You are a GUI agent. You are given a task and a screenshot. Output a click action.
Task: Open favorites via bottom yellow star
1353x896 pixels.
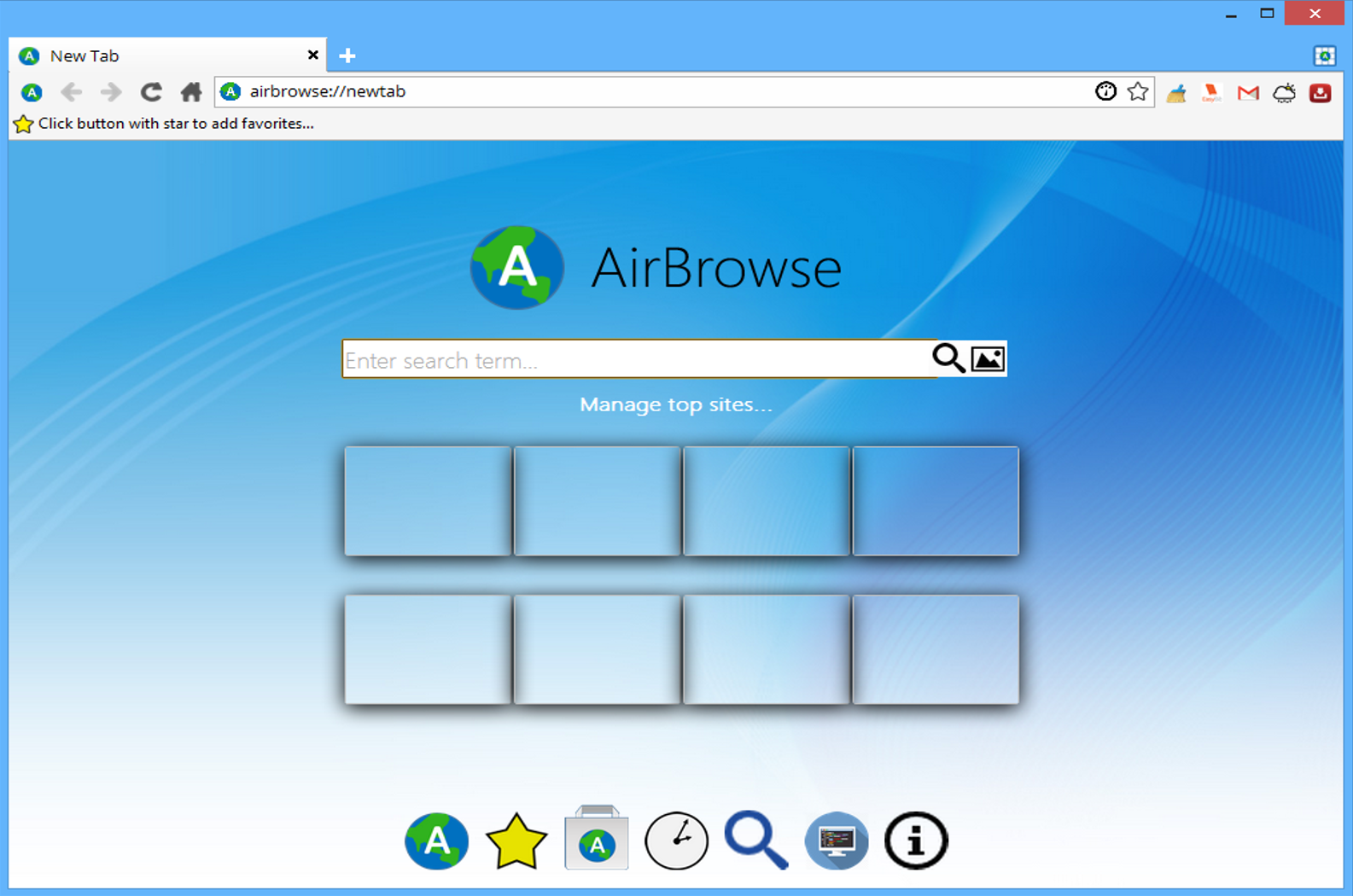pyautogui.click(x=516, y=842)
